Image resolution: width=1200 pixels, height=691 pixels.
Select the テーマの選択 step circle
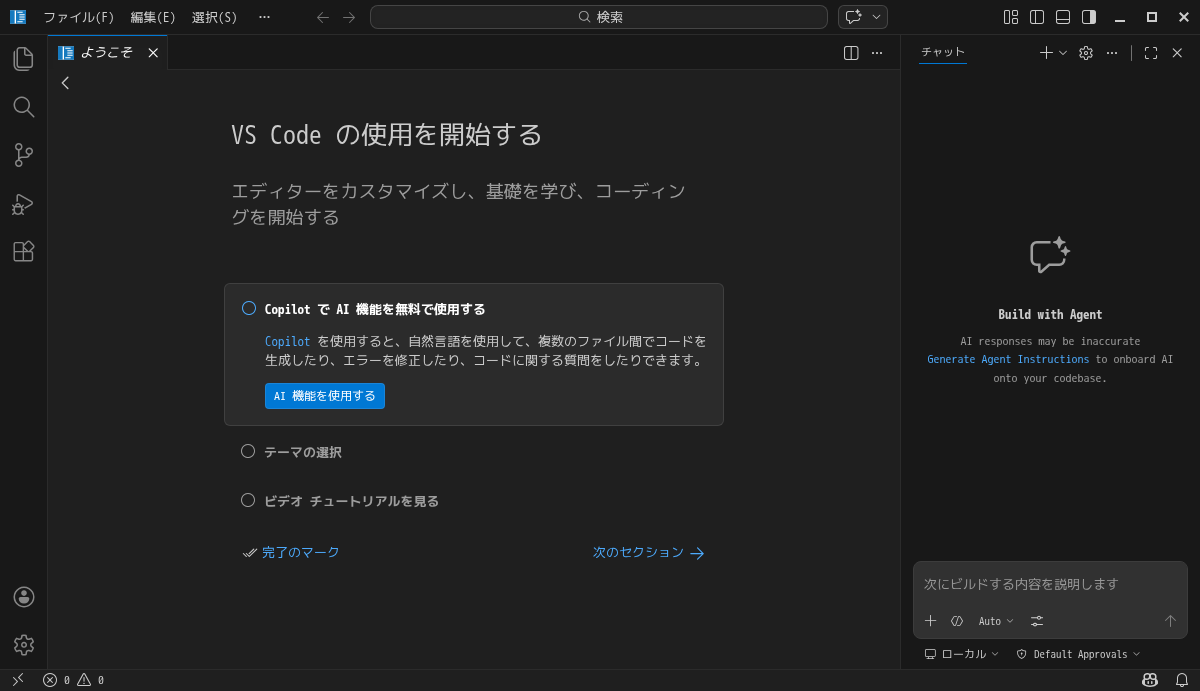point(248,451)
